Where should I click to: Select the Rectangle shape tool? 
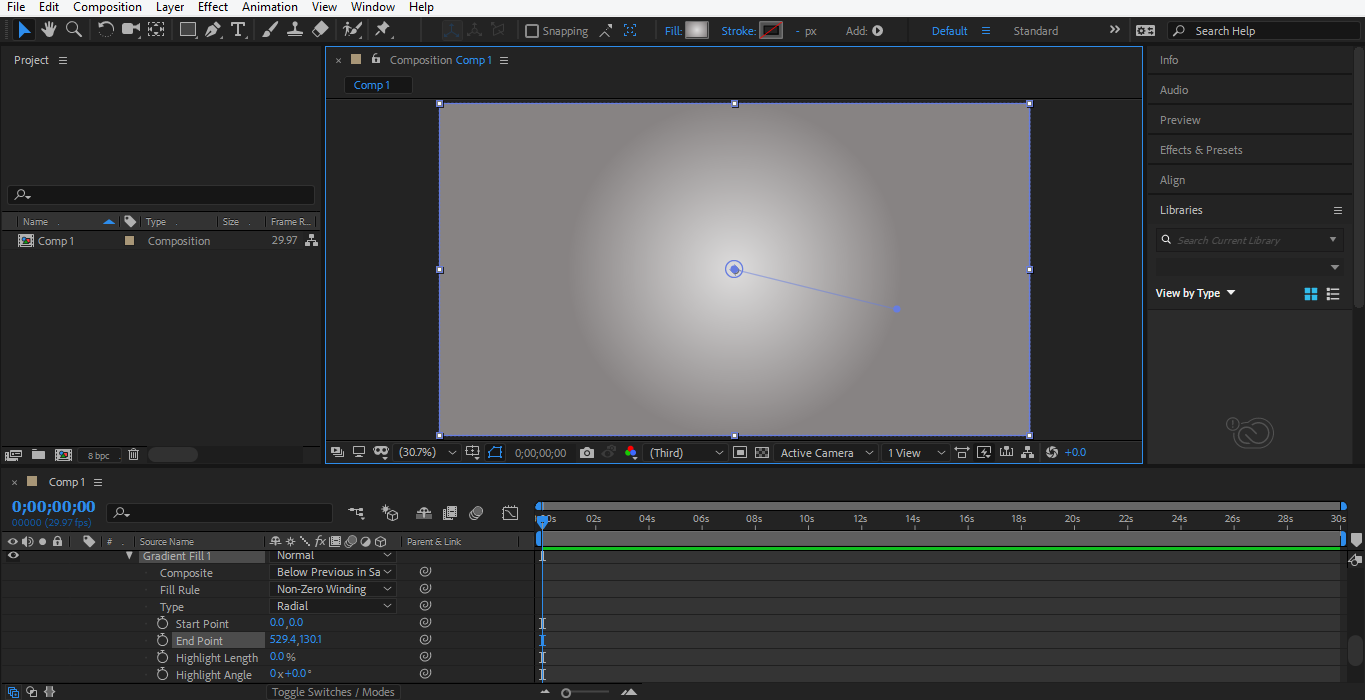[187, 30]
